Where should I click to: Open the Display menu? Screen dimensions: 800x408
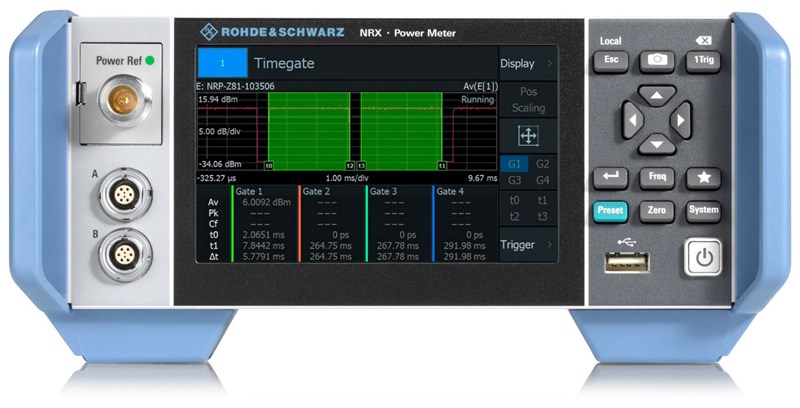click(528, 64)
